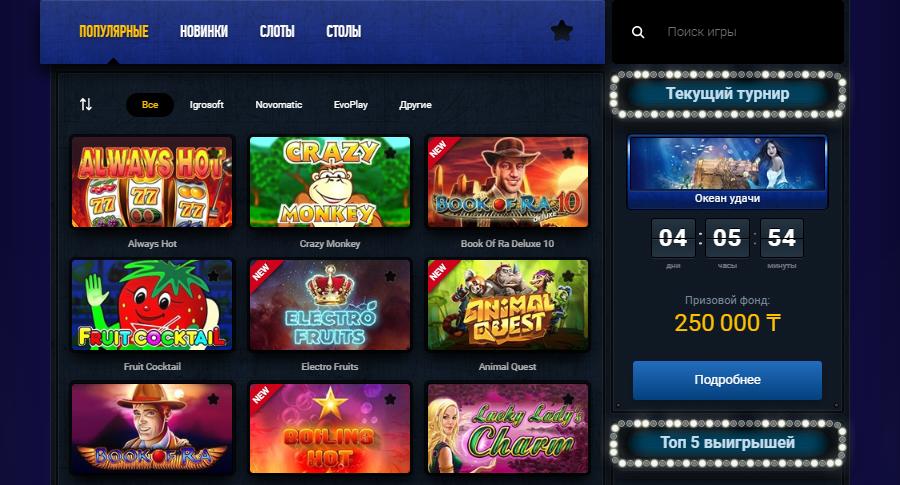900x485 pixels.
Task: Toggle favorite star on Fruit Cocktail
Action: click(213, 276)
